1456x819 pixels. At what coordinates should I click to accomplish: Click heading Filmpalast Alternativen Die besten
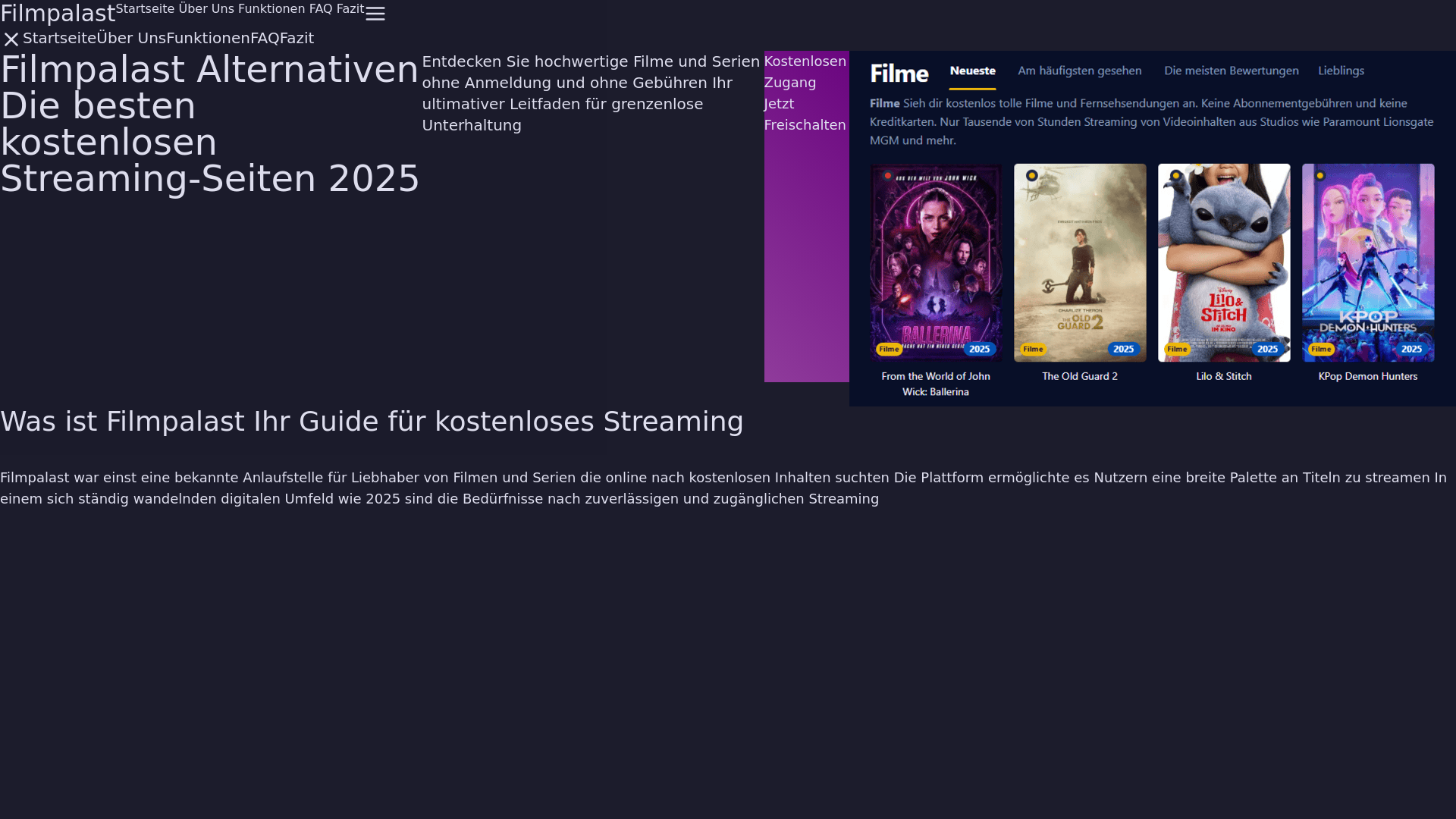coord(209,124)
